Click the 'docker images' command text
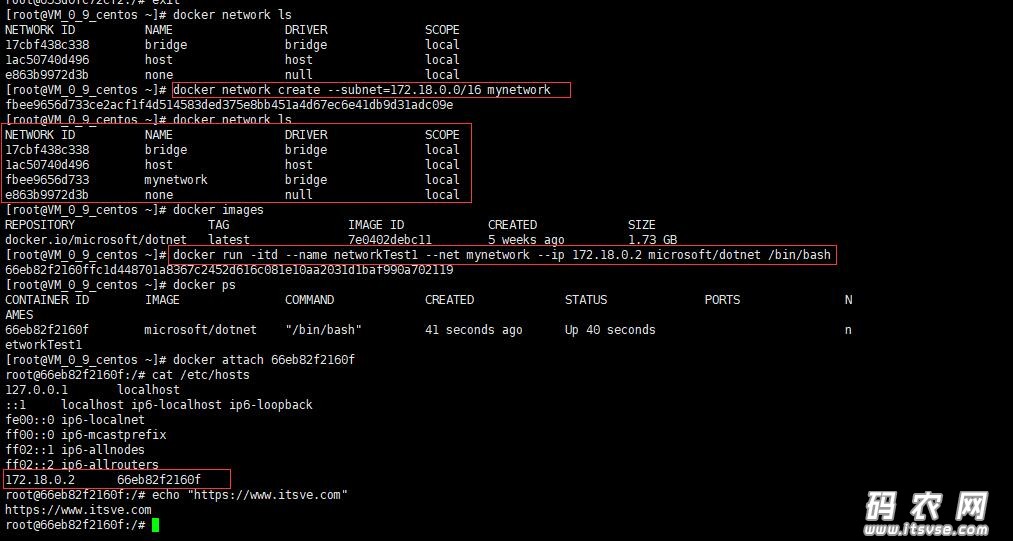The height and width of the screenshot is (541, 1013). pyautogui.click(x=218, y=210)
